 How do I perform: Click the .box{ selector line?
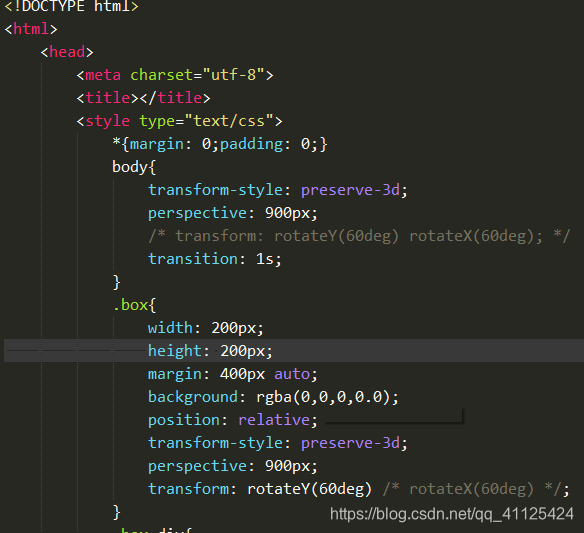tap(134, 305)
